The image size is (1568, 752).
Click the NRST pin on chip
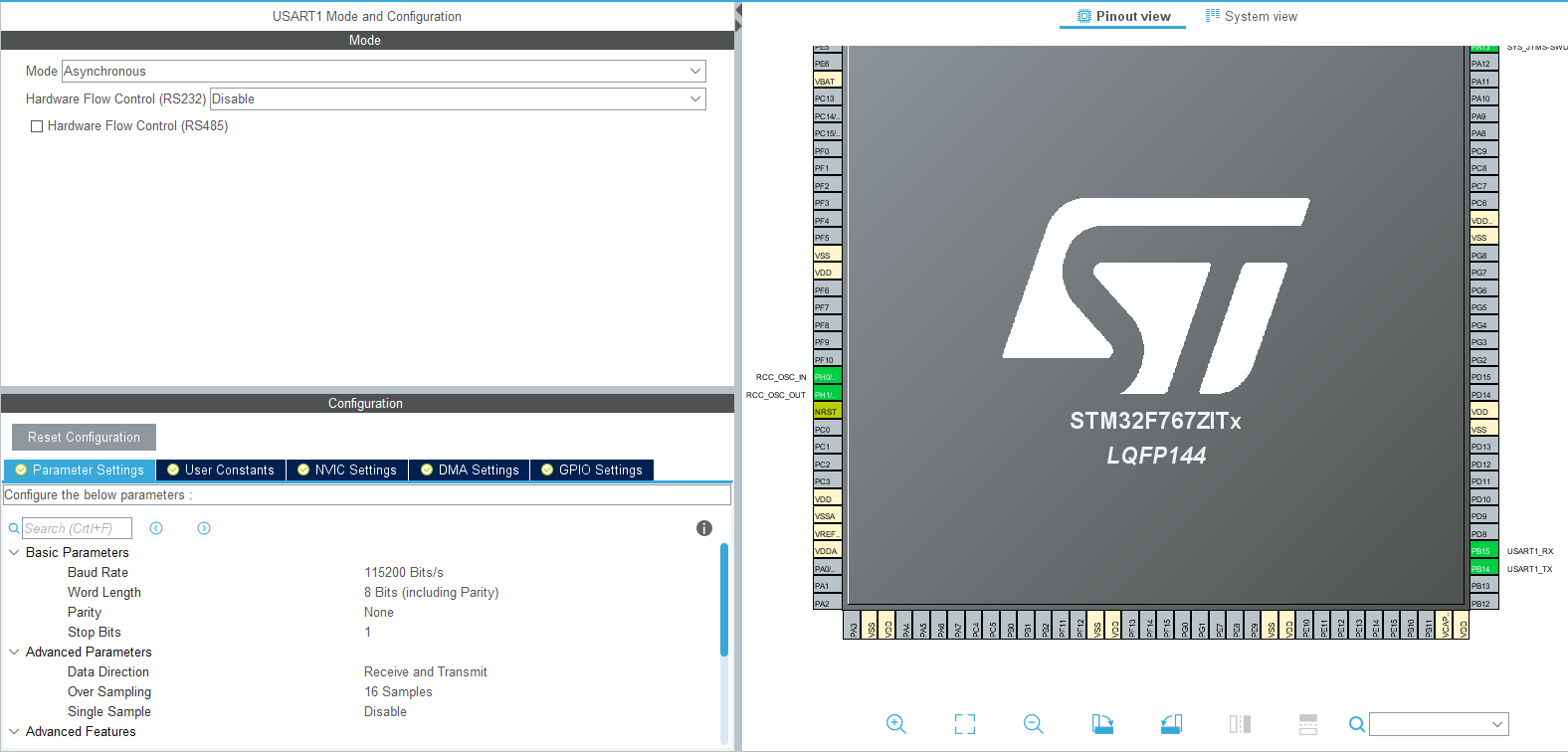pyautogui.click(x=828, y=411)
